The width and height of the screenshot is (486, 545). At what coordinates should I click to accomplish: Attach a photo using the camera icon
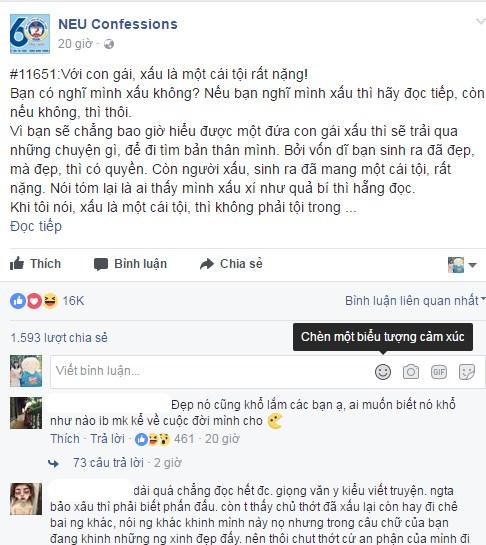pyautogui.click(x=411, y=372)
